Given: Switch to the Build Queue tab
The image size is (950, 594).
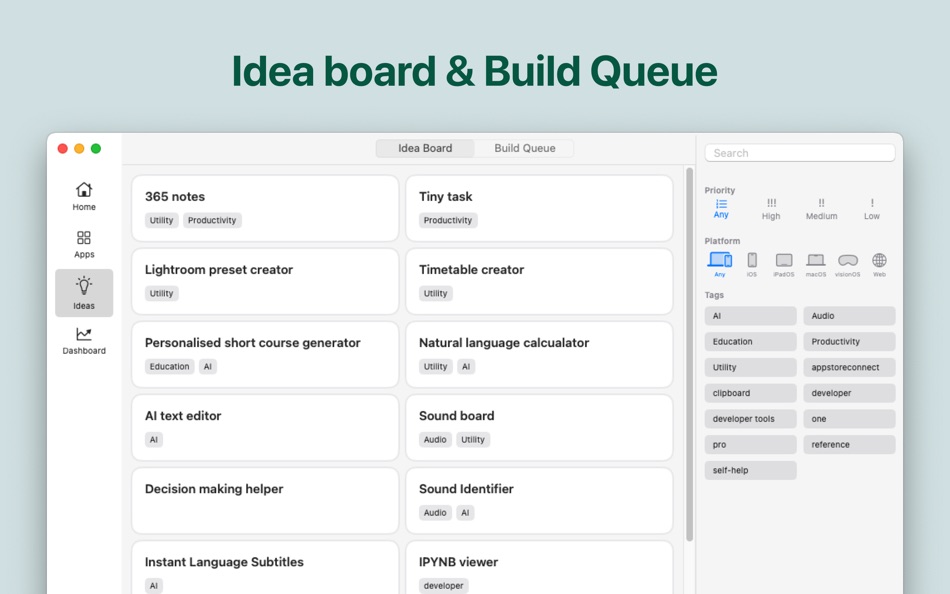Looking at the screenshot, I should click(x=525, y=147).
